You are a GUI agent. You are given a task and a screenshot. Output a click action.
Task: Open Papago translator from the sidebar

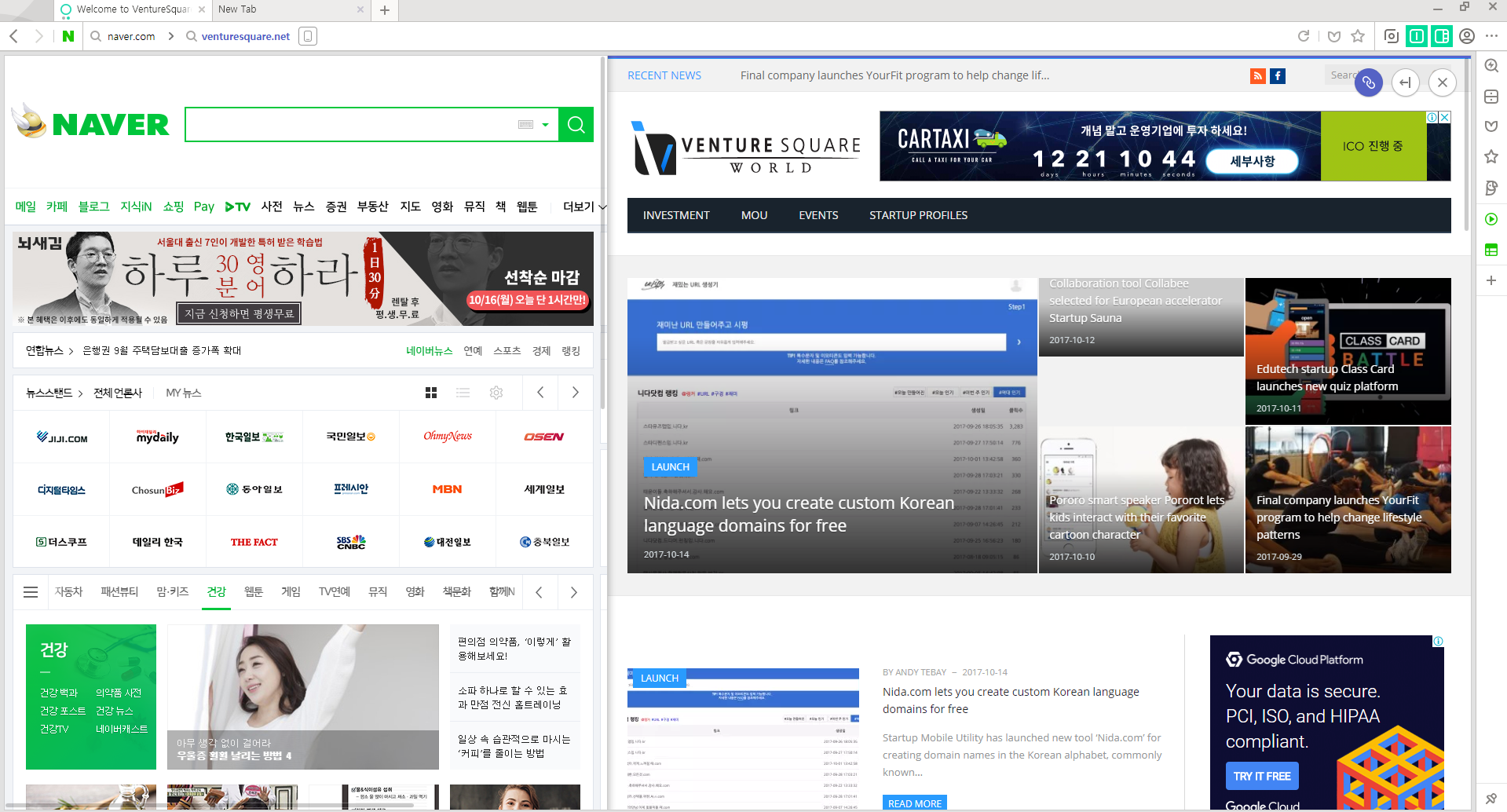pyautogui.click(x=1491, y=187)
